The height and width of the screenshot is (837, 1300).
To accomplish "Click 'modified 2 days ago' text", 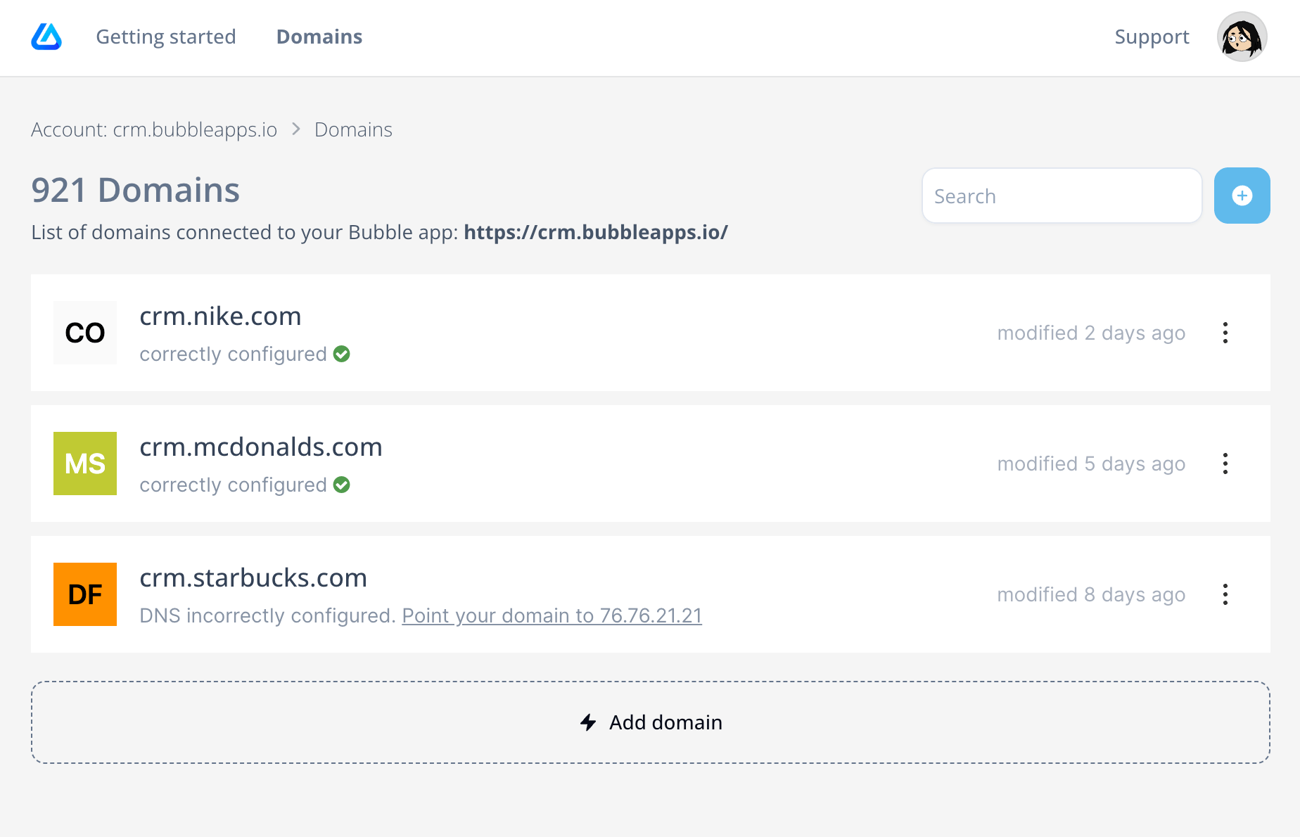I will point(1091,333).
